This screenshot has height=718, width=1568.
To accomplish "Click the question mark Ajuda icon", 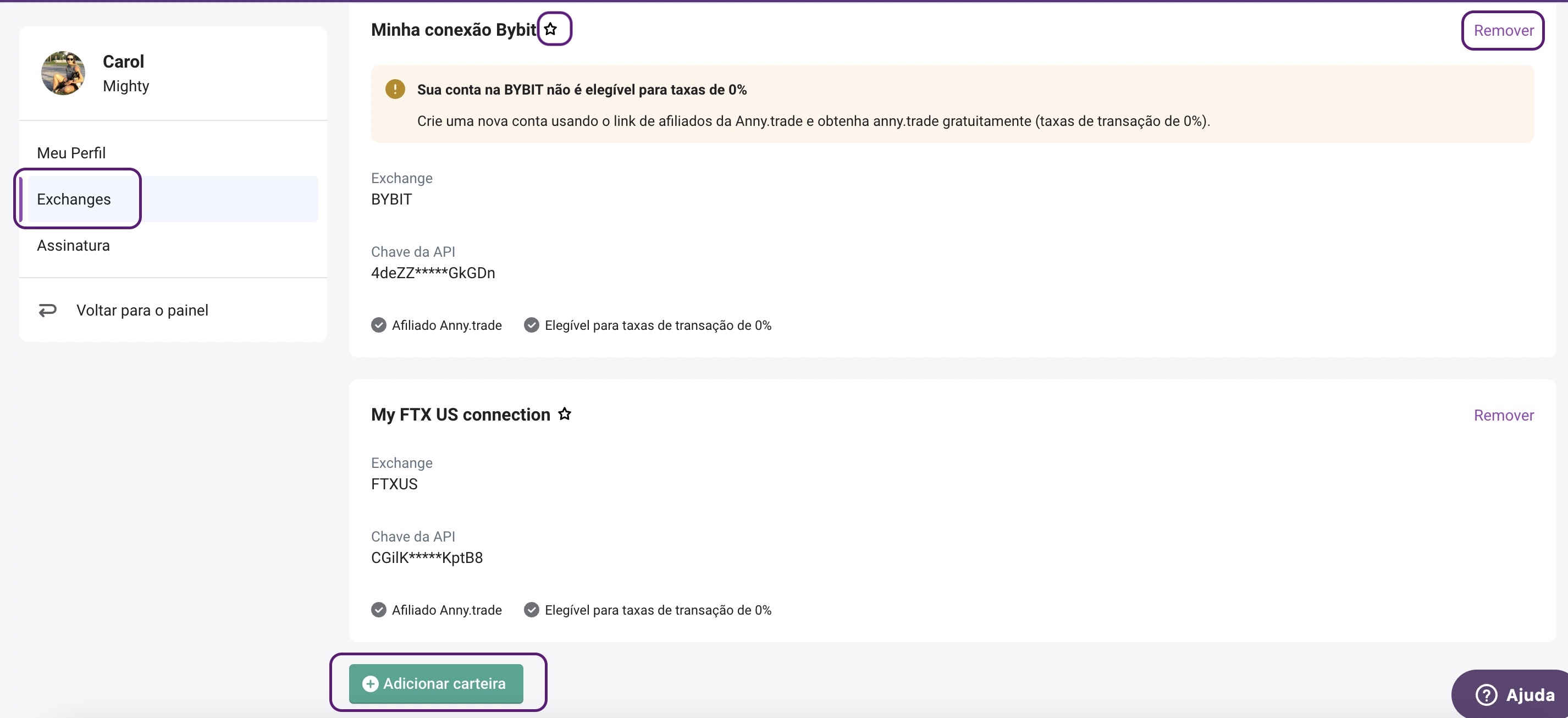I will (x=1486, y=694).
